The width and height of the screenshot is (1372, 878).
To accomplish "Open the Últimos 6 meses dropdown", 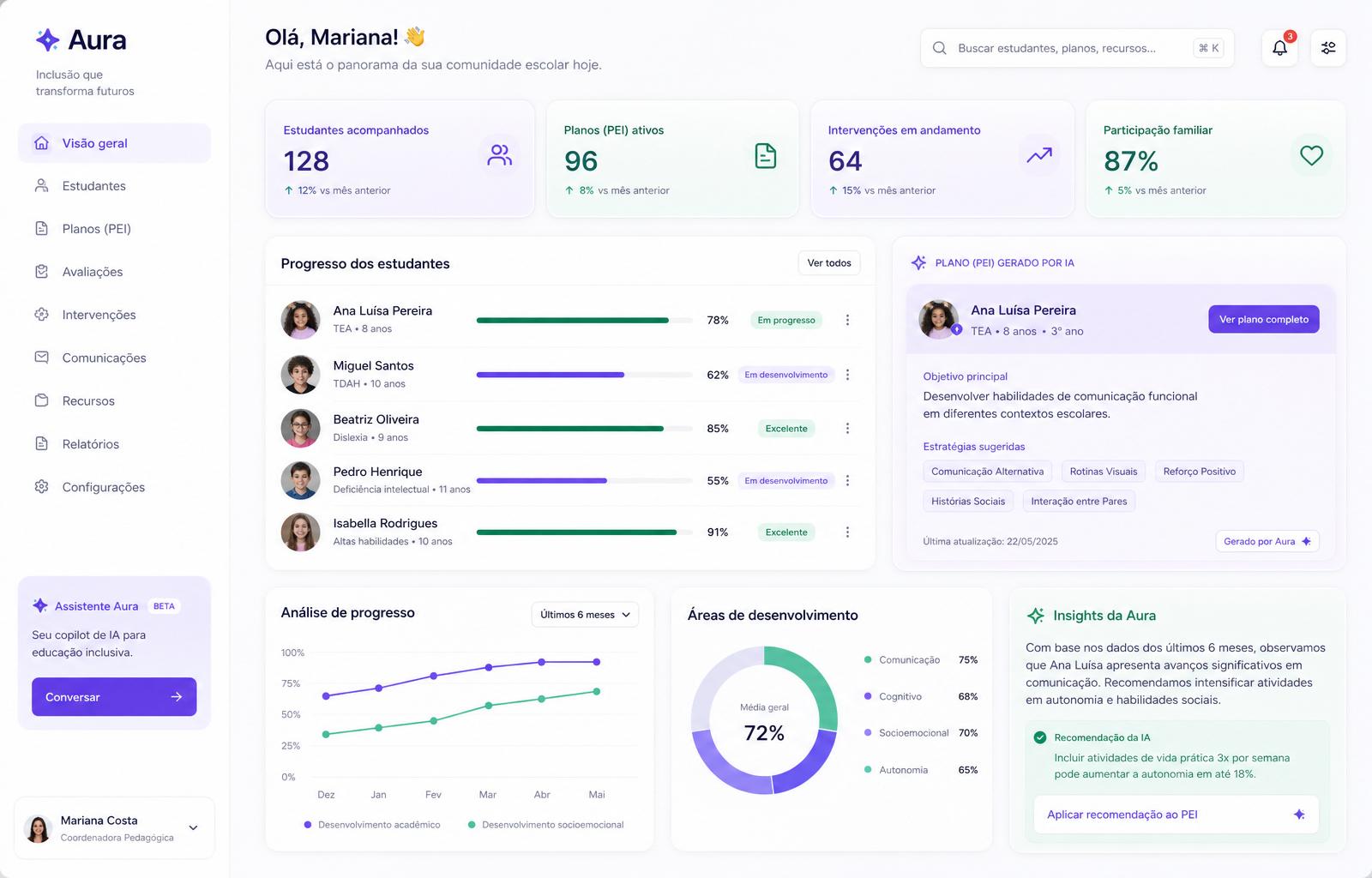I will [x=585, y=614].
